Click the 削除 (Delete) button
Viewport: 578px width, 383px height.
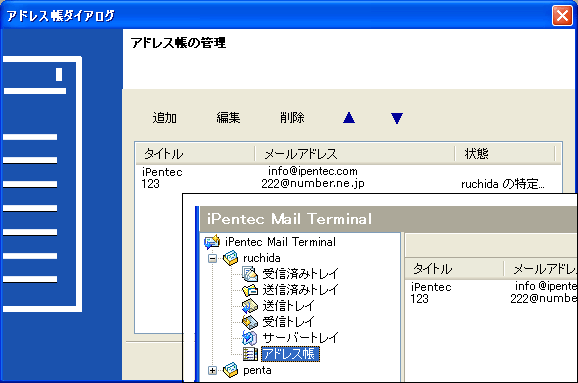pyautogui.click(x=292, y=118)
